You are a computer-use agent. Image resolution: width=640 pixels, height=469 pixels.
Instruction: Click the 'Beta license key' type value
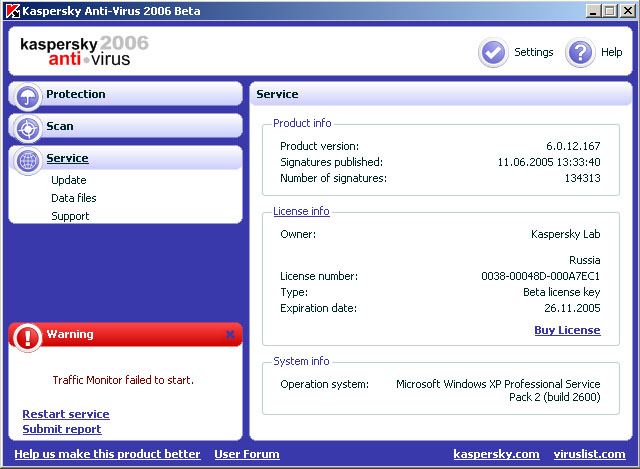[562, 292]
